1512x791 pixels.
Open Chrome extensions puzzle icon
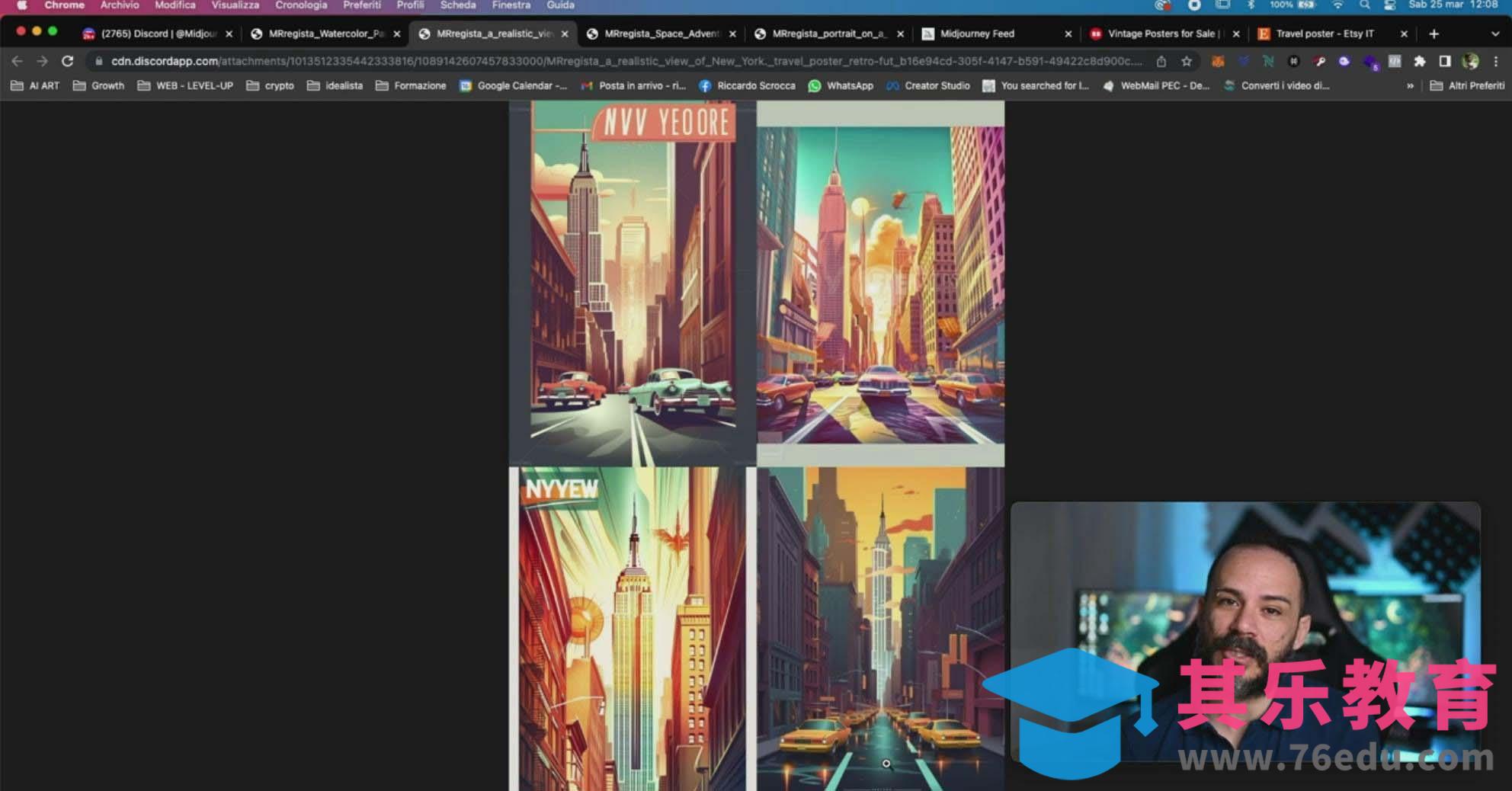[1419, 61]
